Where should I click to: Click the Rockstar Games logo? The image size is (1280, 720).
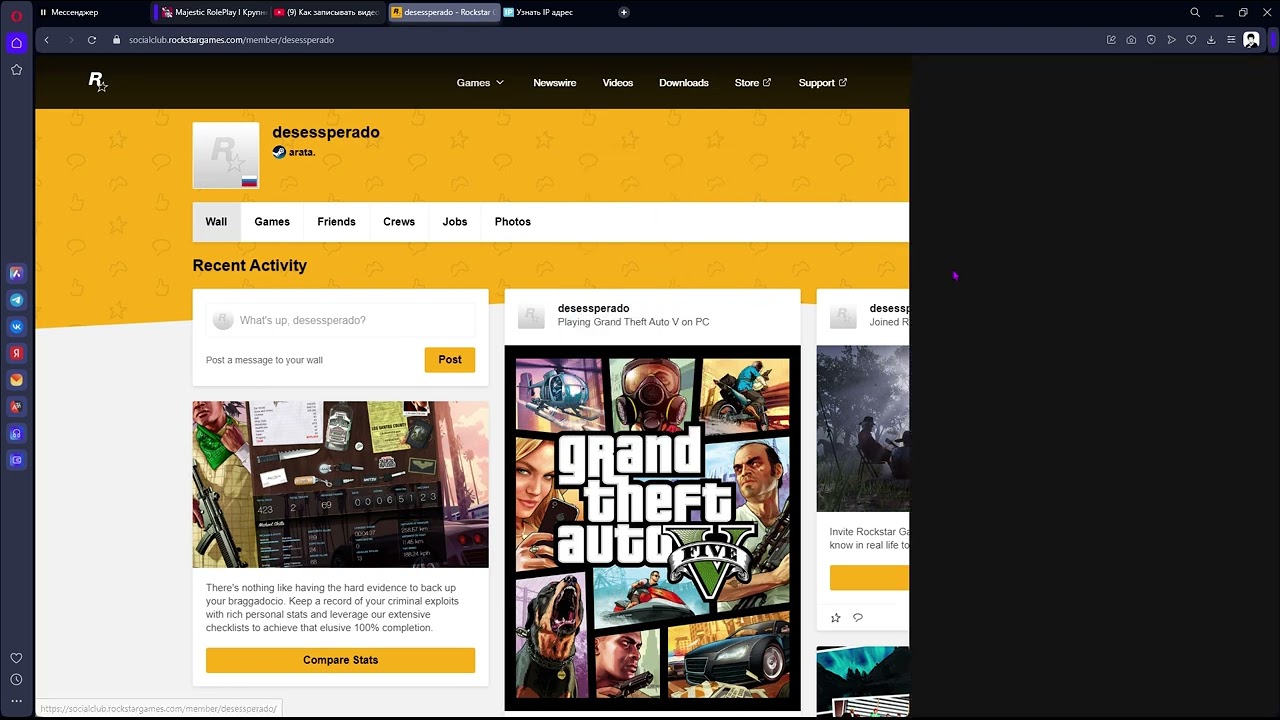pos(97,82)
